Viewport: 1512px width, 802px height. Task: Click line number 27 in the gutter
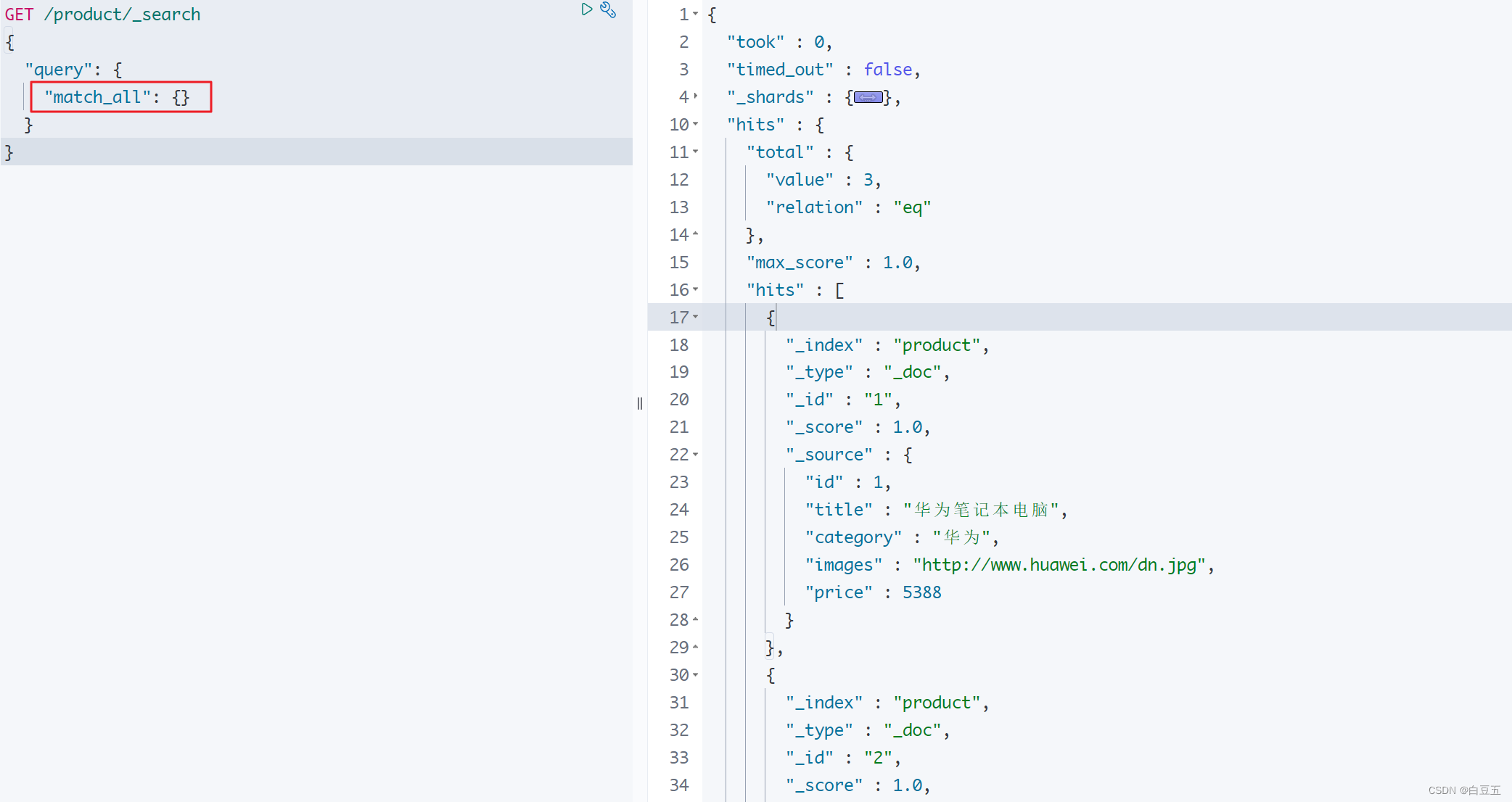(679, 592)
